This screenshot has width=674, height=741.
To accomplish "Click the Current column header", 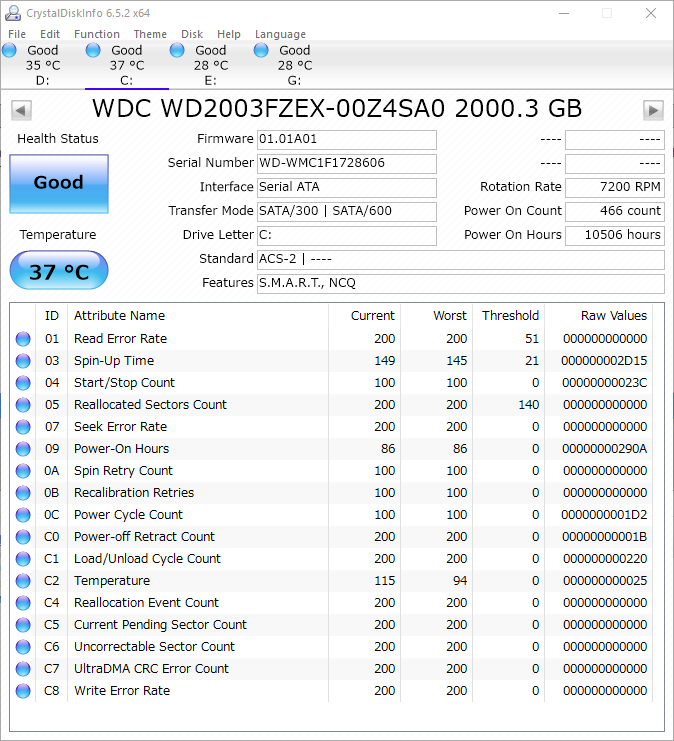I will pos(364,316).
